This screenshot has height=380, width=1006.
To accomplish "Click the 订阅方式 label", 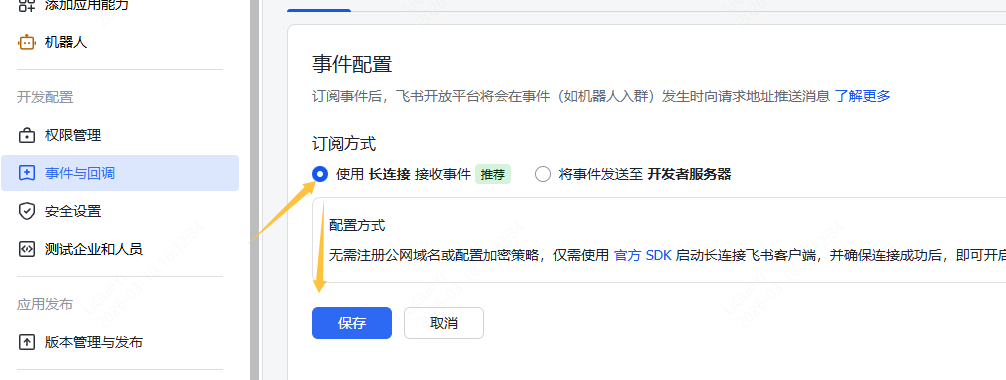I will tap(344, 143).
